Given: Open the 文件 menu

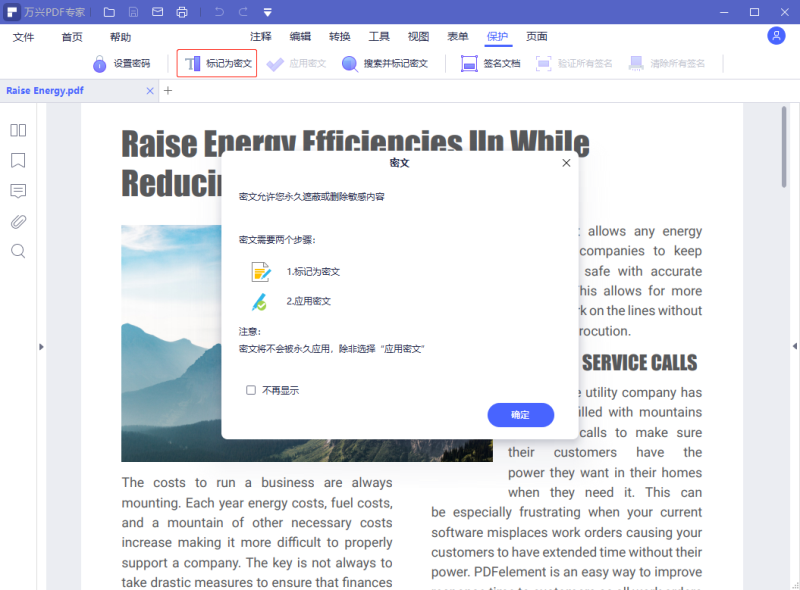Looking at the screenshot, I should coord(23,37).
